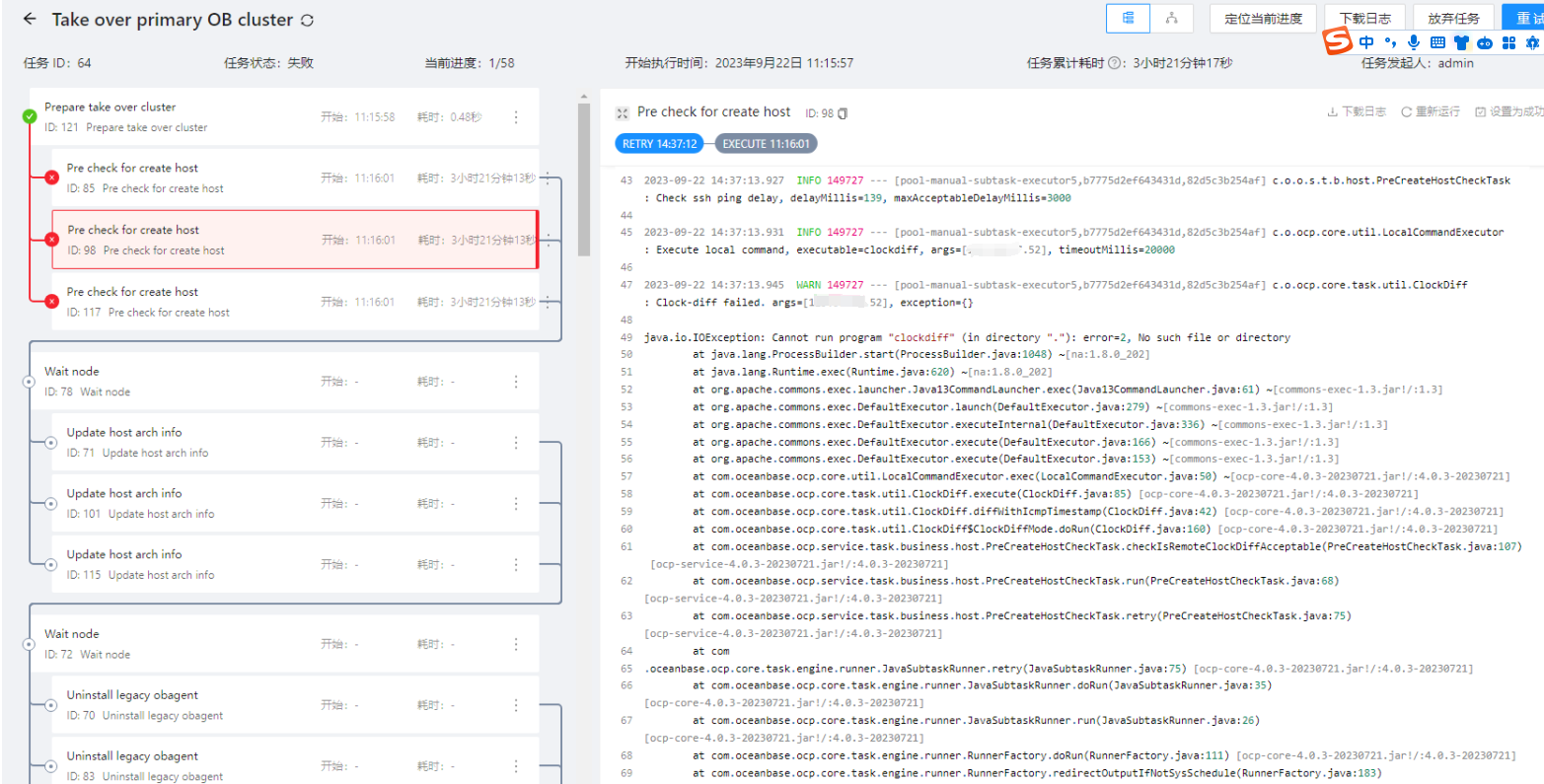Select the RETRY 14:37:12 log tab
Image resolution: width=1544 pixels, height=784 pixels.
pos(660,144)
